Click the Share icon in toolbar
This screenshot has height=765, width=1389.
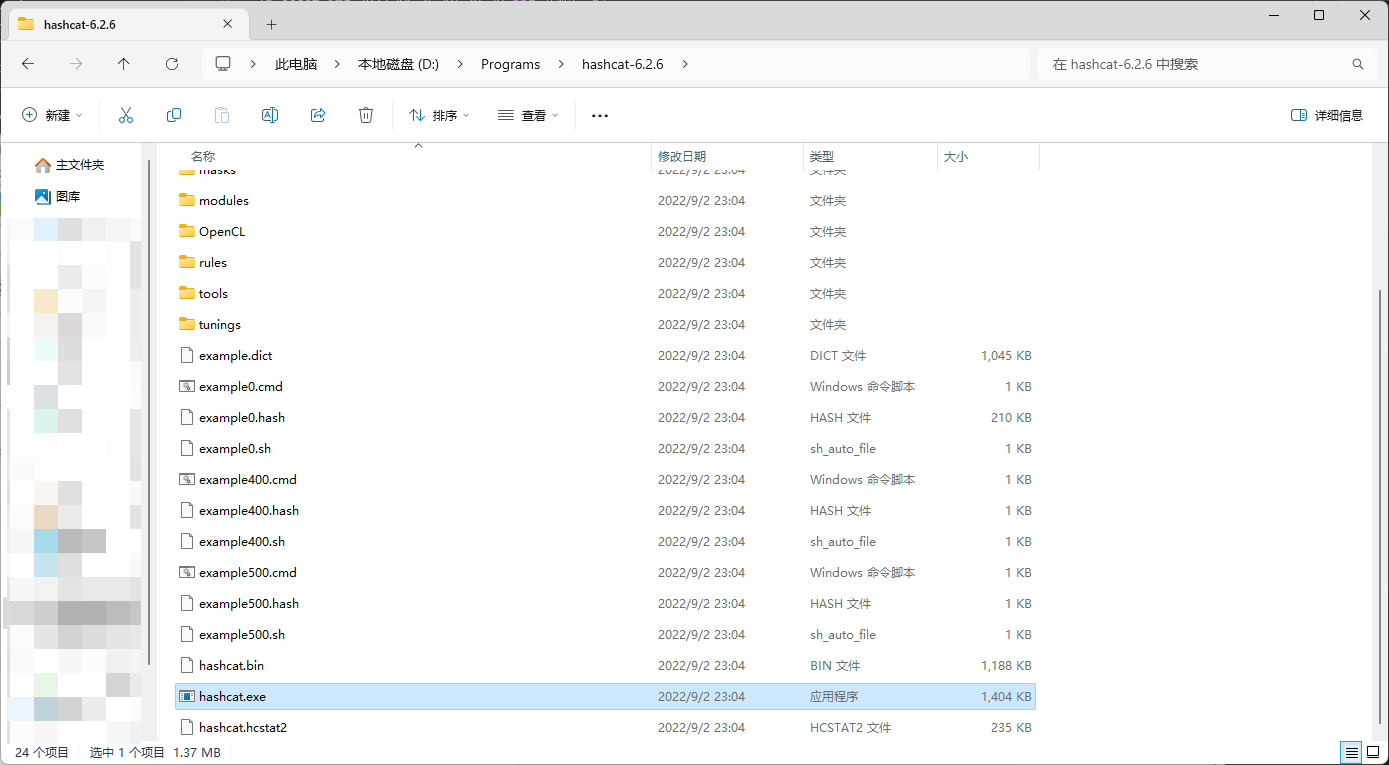click(x=318, y=115)
